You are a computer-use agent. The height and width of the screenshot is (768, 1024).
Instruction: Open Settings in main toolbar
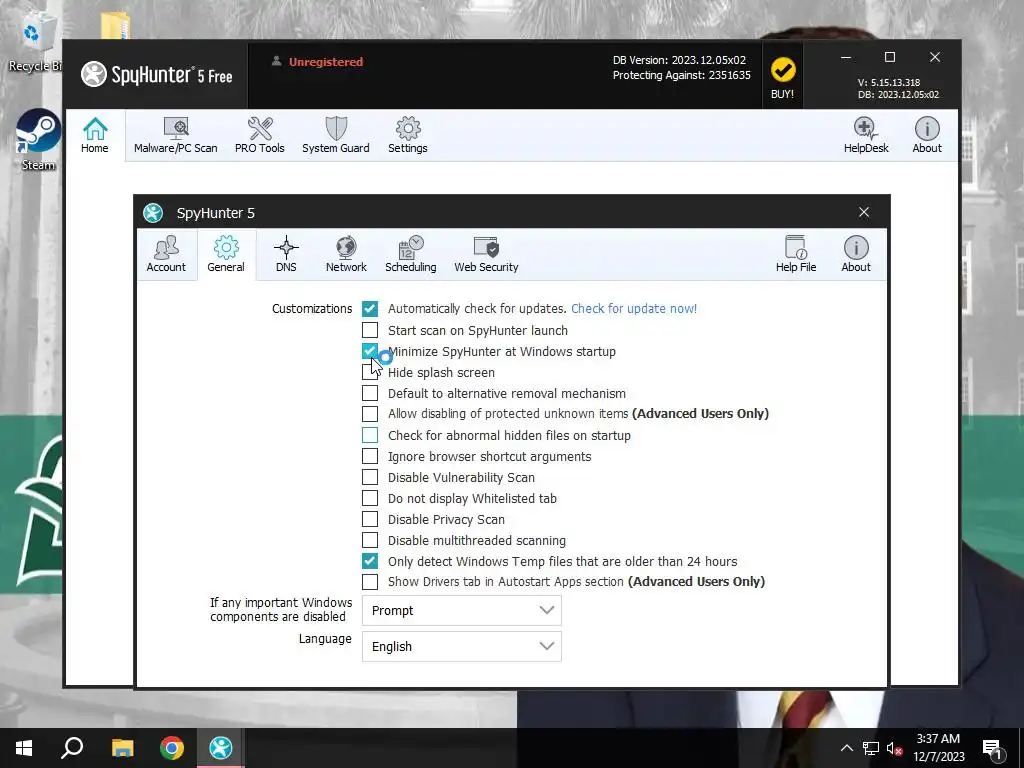pyautogui.click(x=408, y=136)
